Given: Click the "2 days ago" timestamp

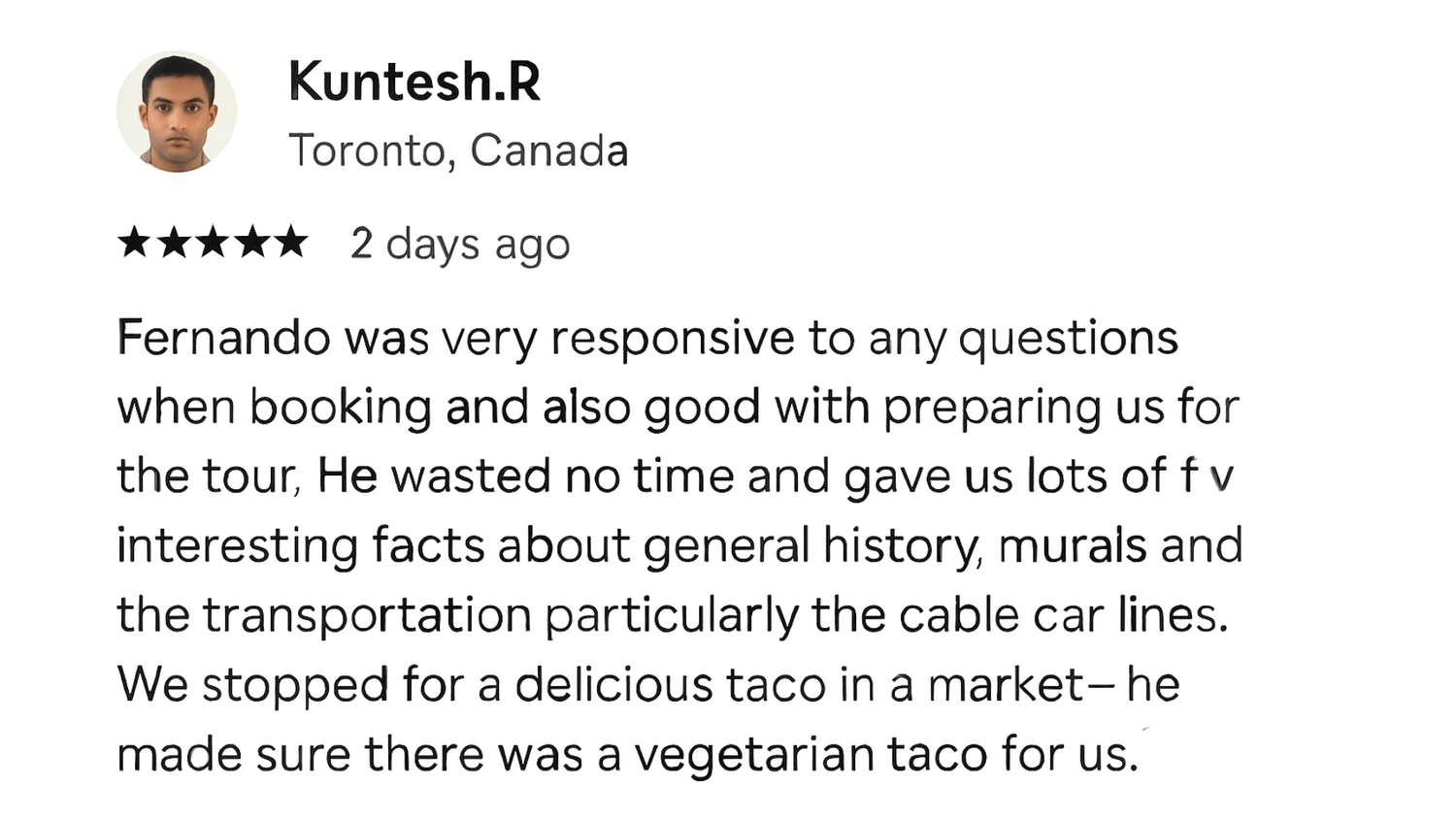Looking at the screenshot, I should coord(460,244).
